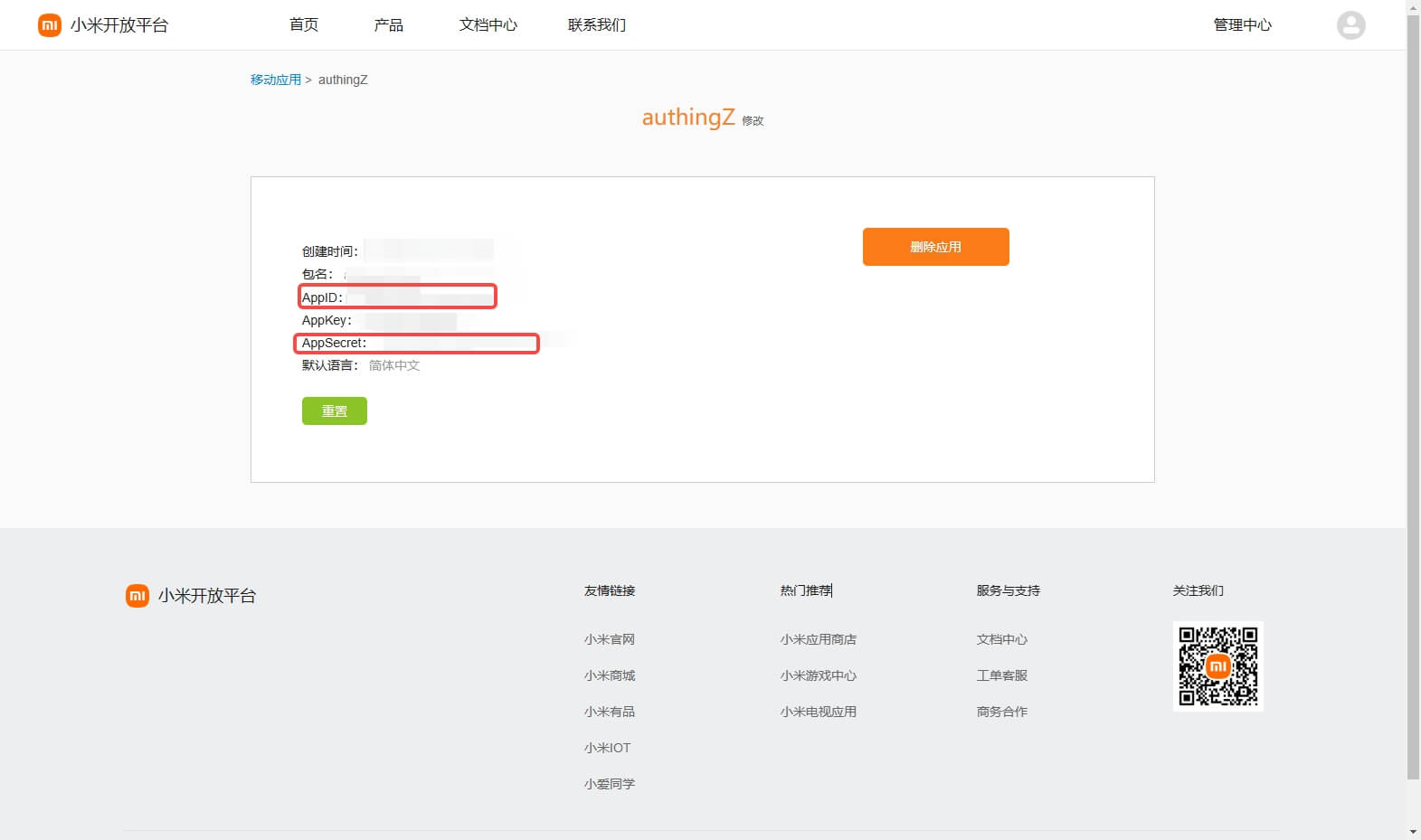
Task: Open the 小米官网 footer link
Action: point(610,639)
